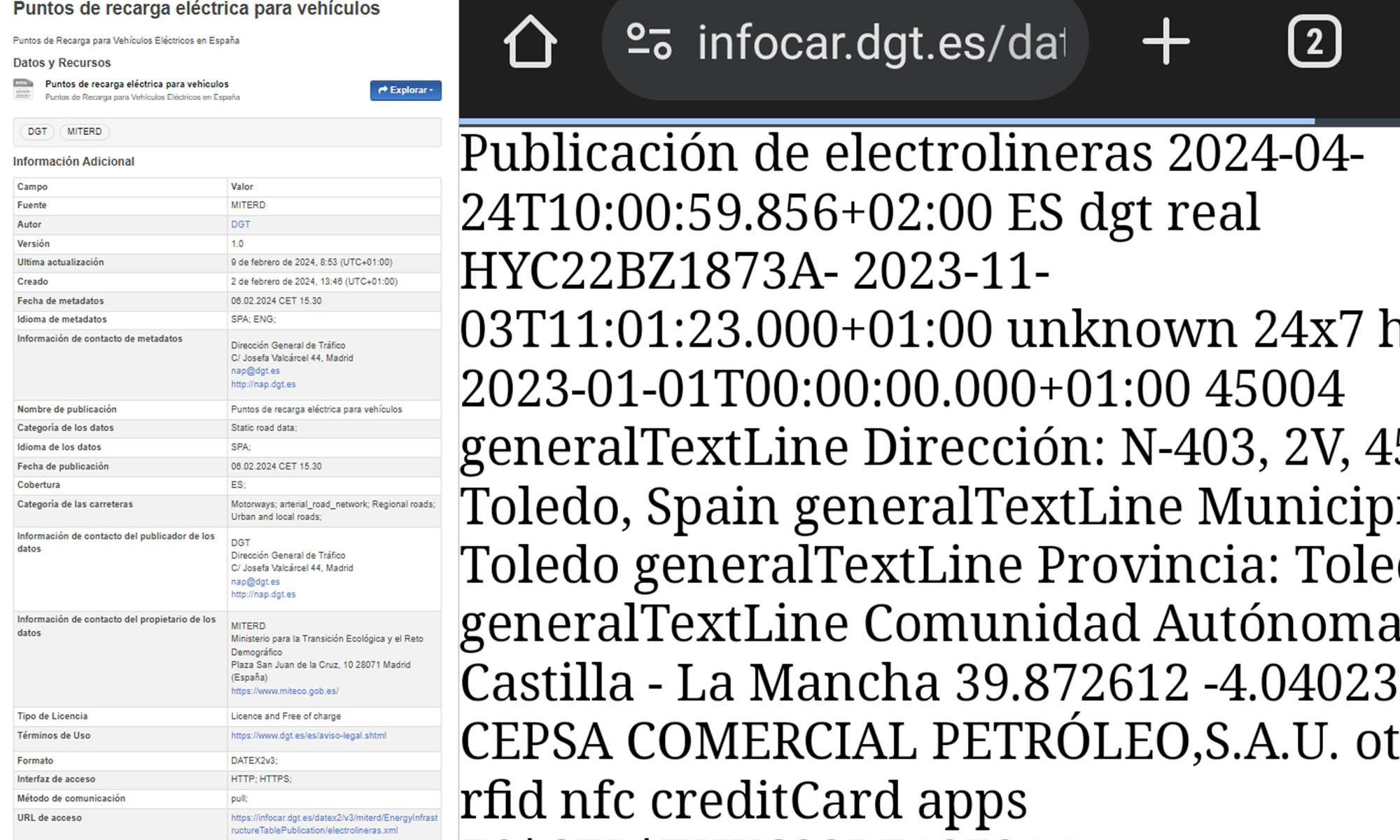Select the Categoría de las carreteras value
Image resolution: width=1400 pixels, height=840 pixels.
pos(333,510)
